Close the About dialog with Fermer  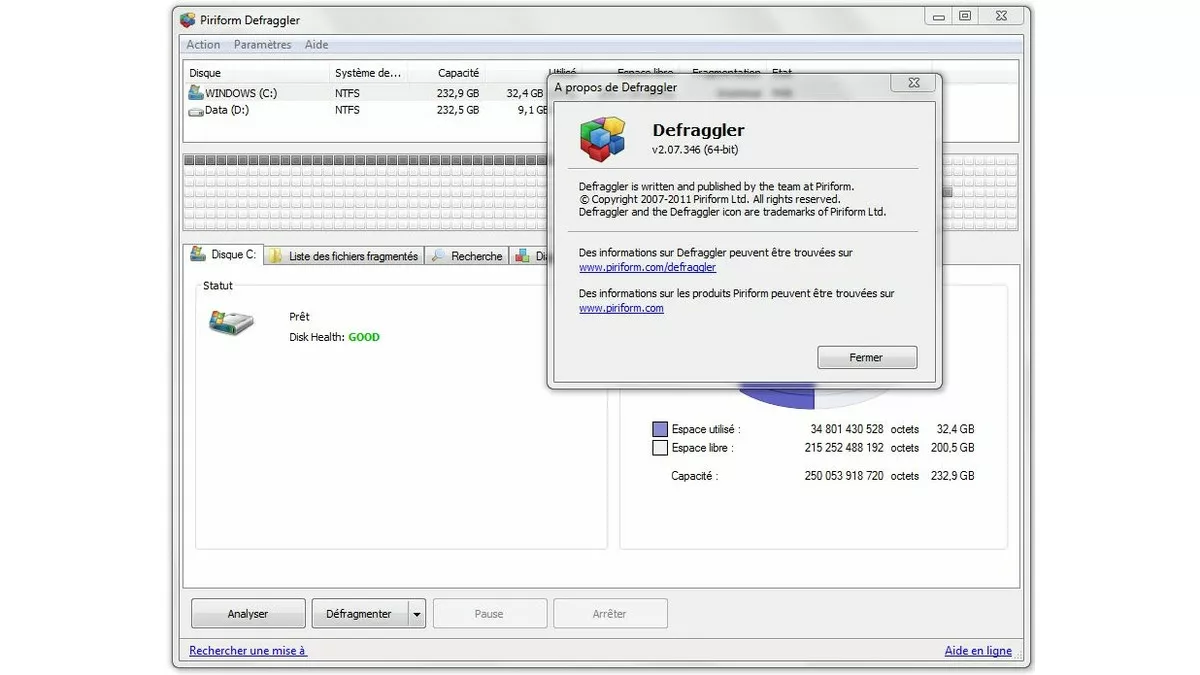click(x=866, y=357)
